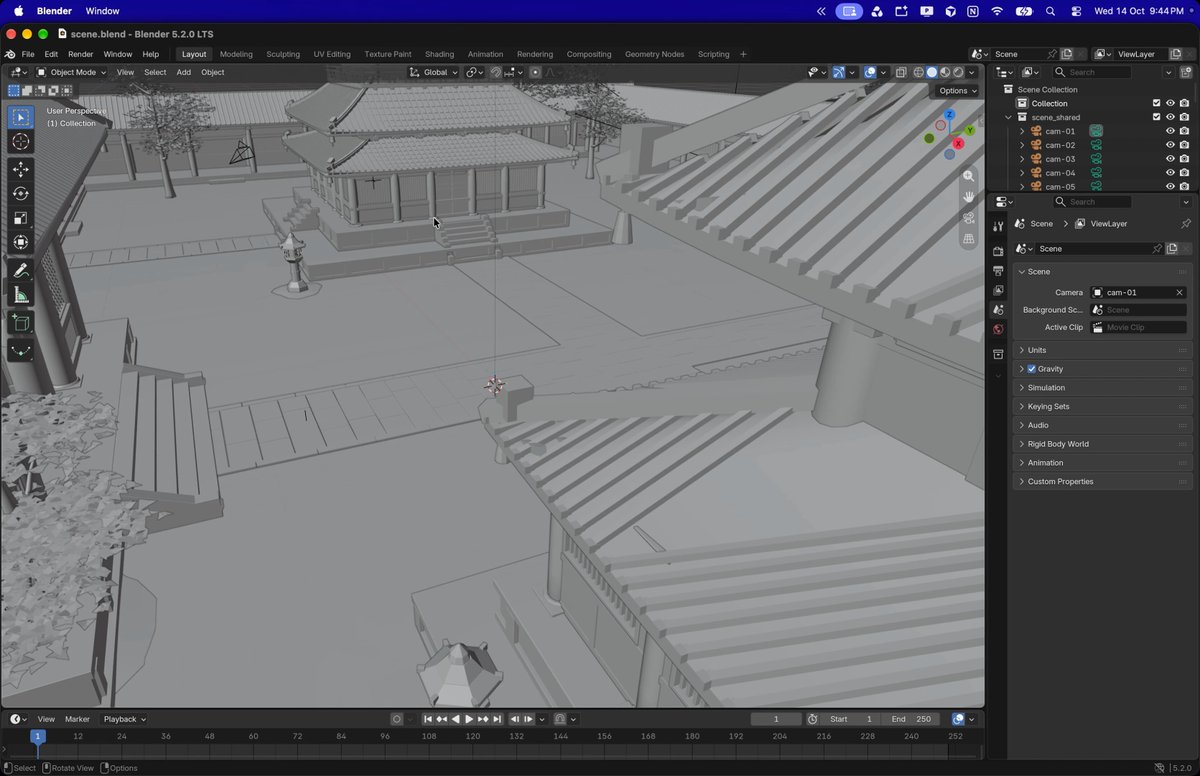Image resolution: width=1200 pixels, height=776 pixels.
Task: Select the Measure tool
Action: coord(21,295)
